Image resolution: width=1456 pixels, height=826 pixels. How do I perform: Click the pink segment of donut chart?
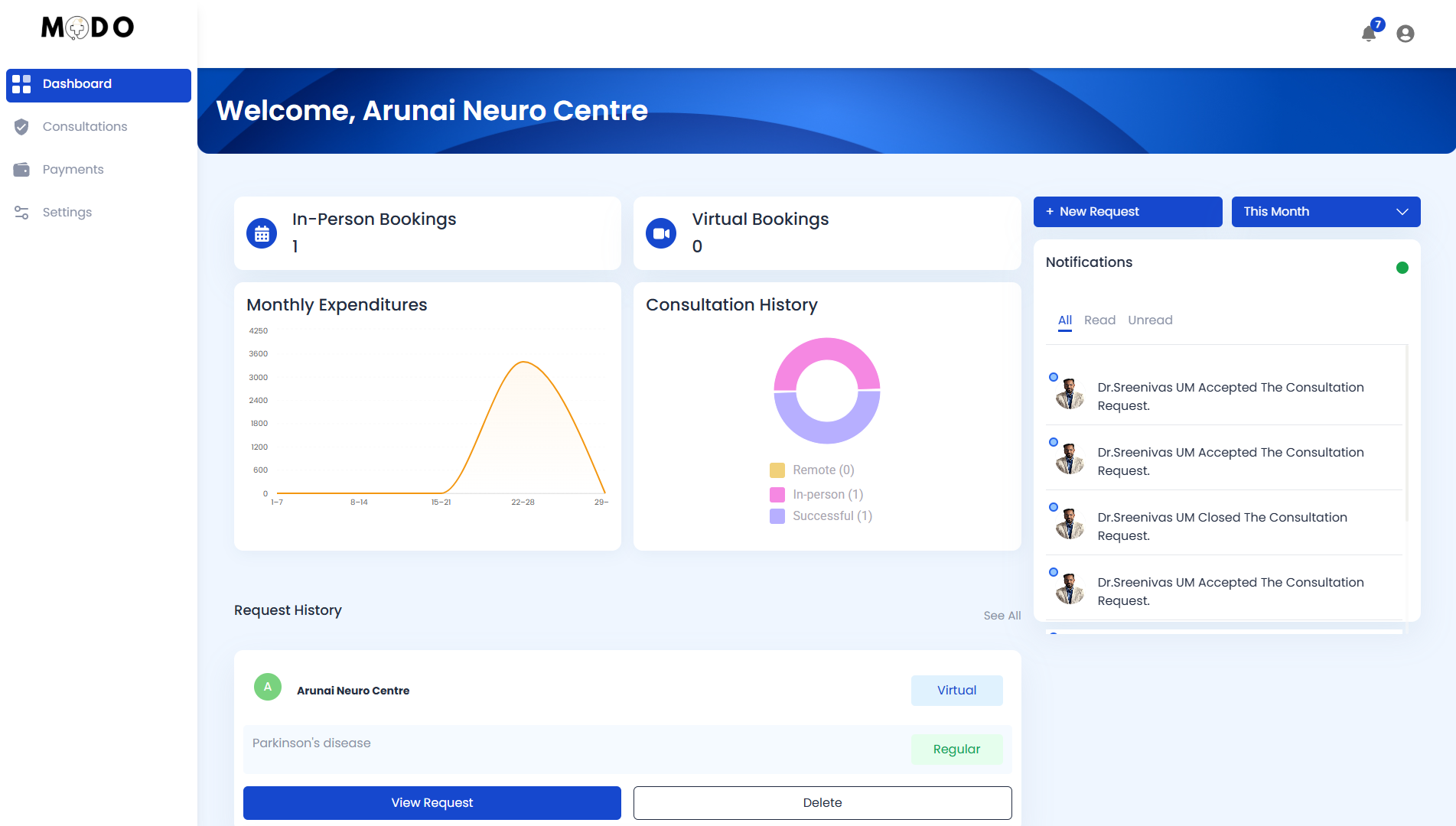click(x=827, y=351)
